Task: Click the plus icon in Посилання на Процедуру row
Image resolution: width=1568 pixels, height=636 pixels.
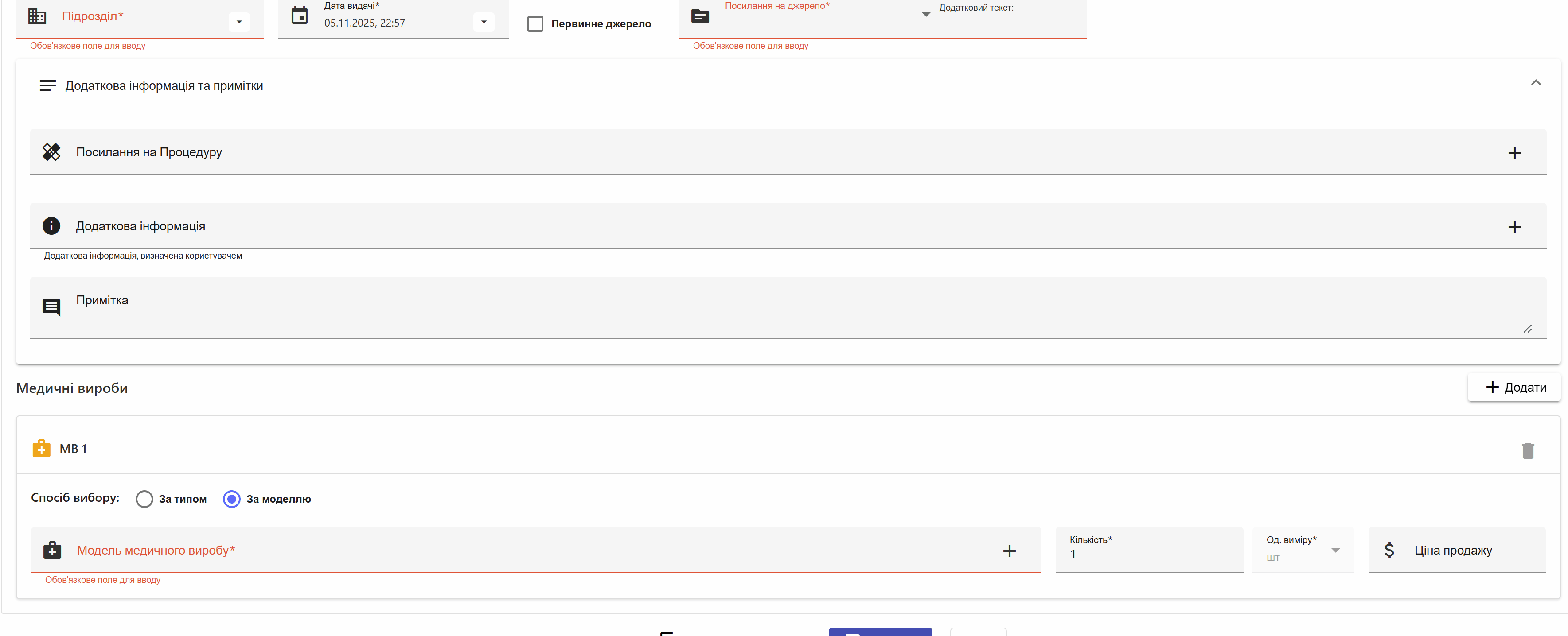Action: click(x=1514, y=153)
